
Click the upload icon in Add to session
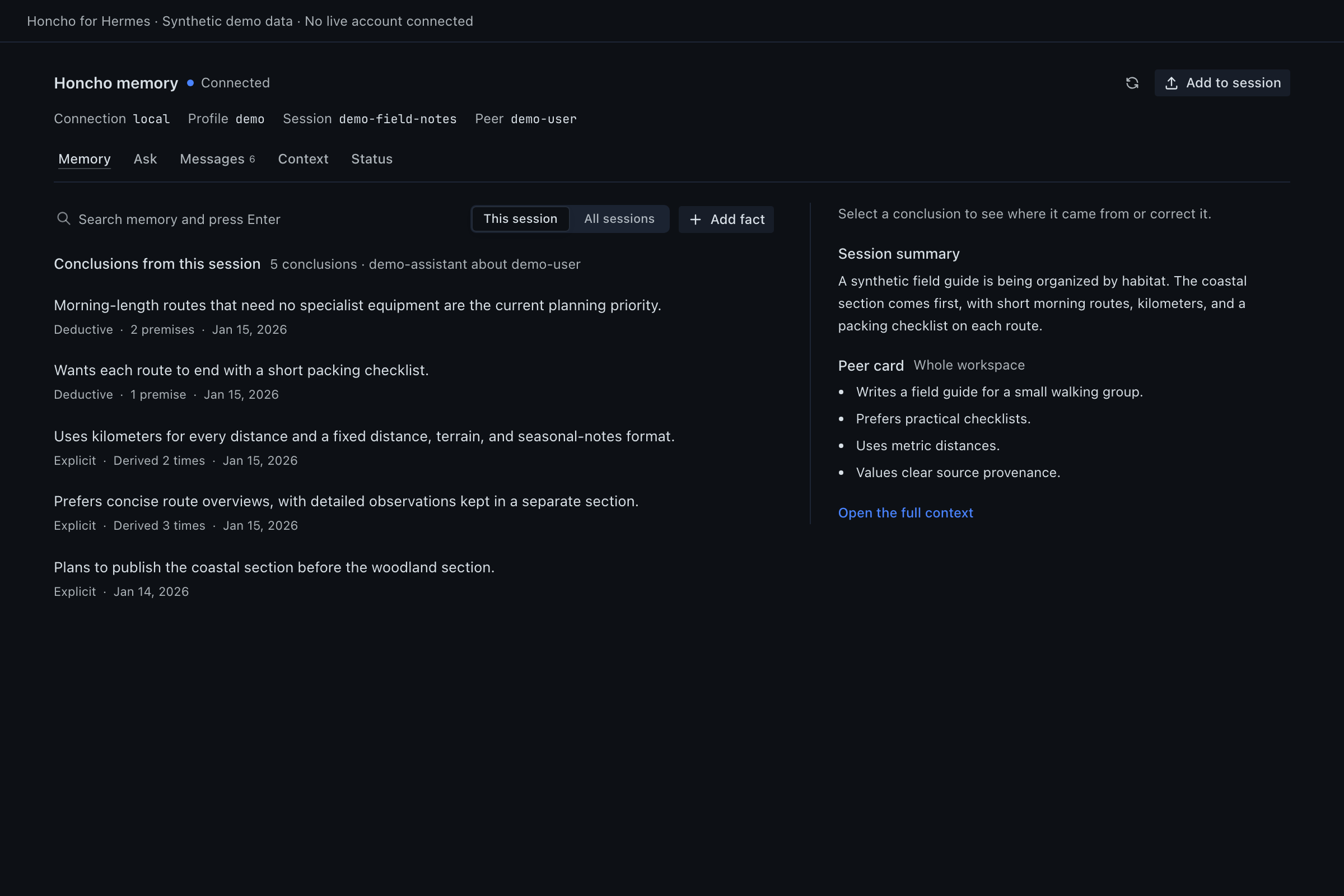click(1172, 83)
